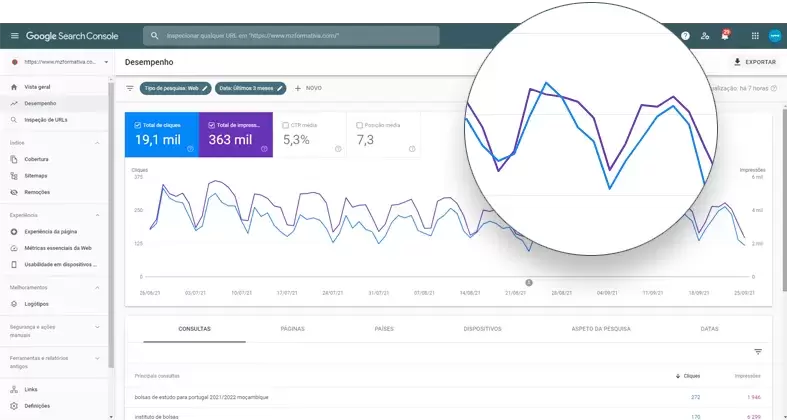Switch to the ASPETO DA PESQUISA tab
Screen dimensions: 787x420
(x=601, y=329)
